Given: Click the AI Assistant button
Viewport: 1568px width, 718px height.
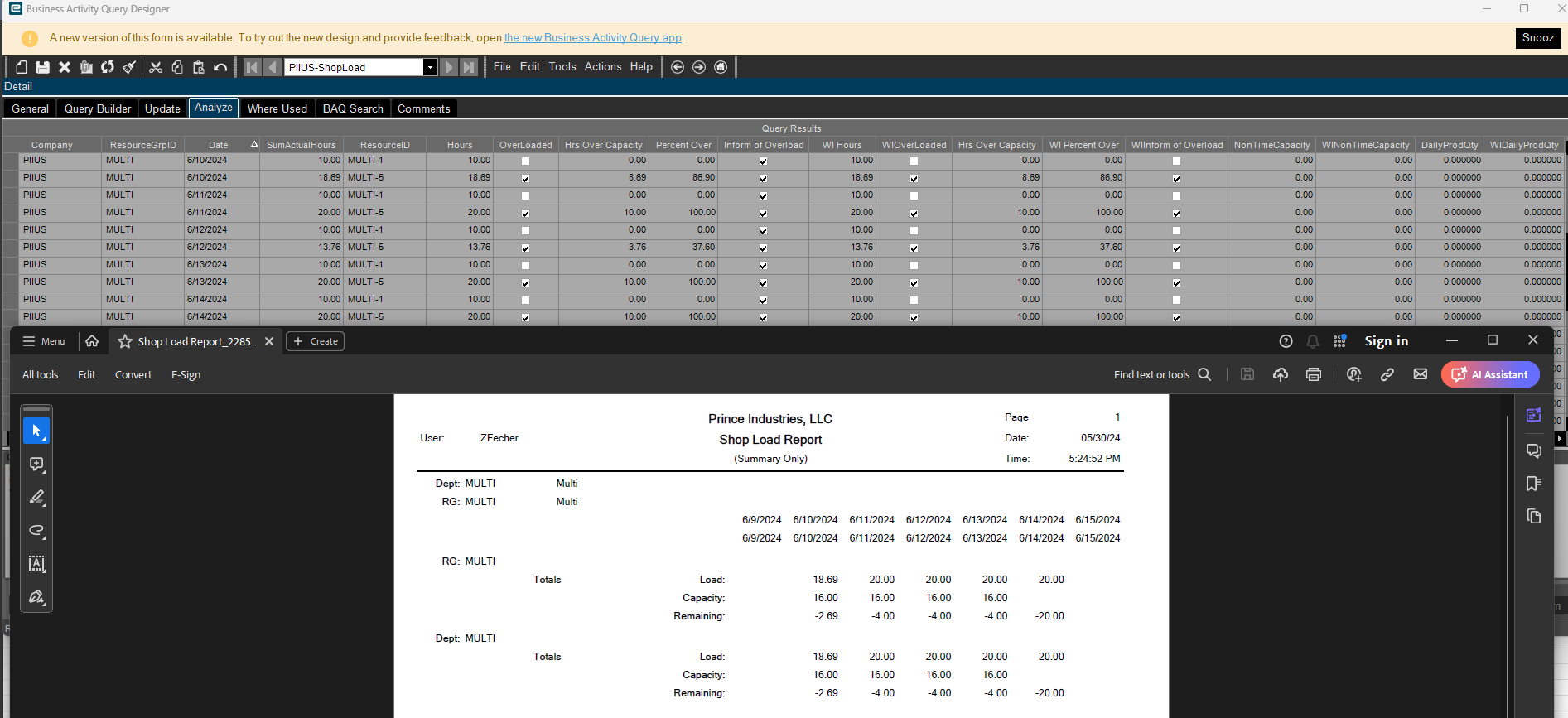Looking at the screenshot, I should pos(1490,374).
